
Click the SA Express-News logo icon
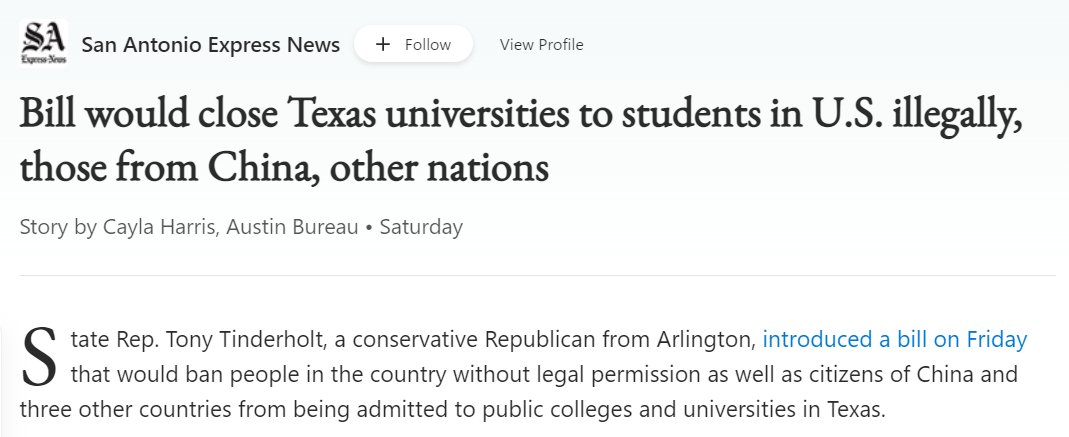tap(44, 44)
